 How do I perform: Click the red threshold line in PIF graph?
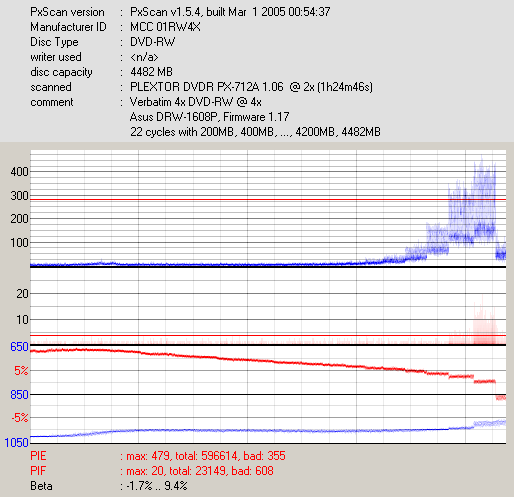[268, 335]
